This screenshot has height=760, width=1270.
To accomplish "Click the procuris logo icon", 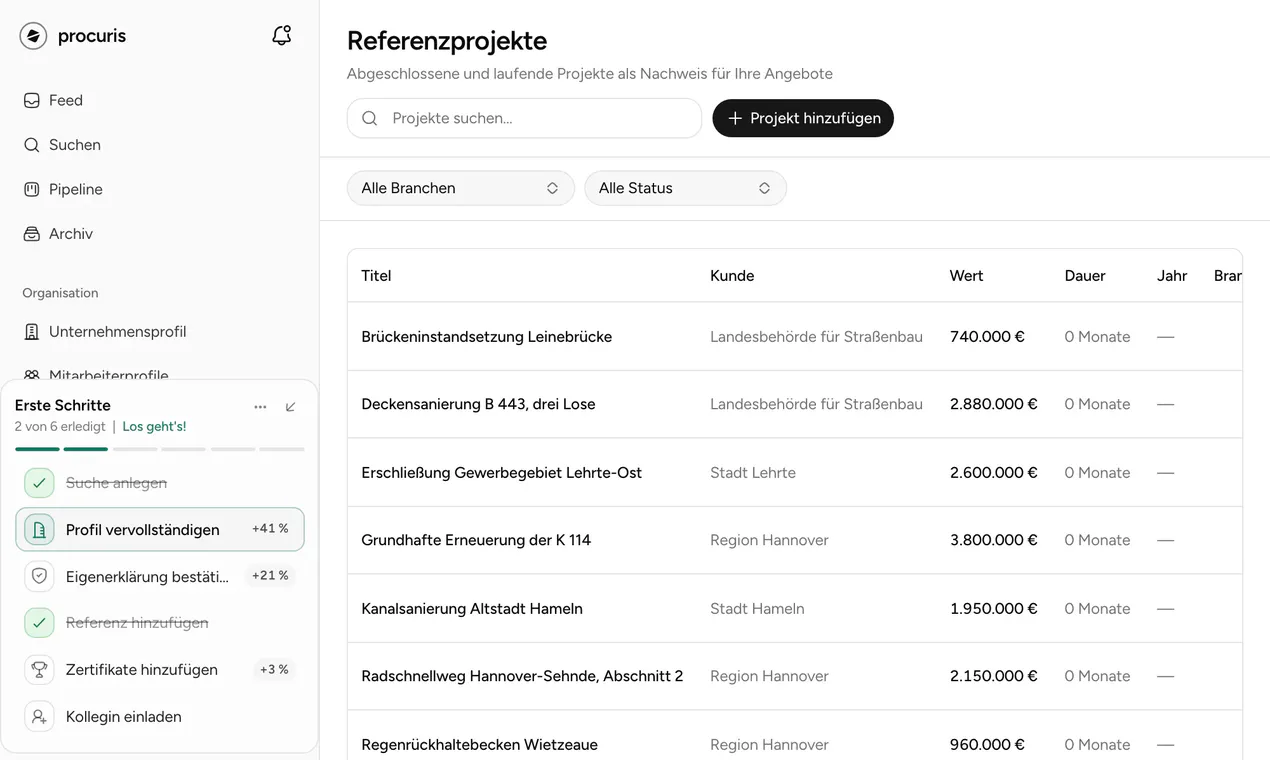I will [33, 36].
